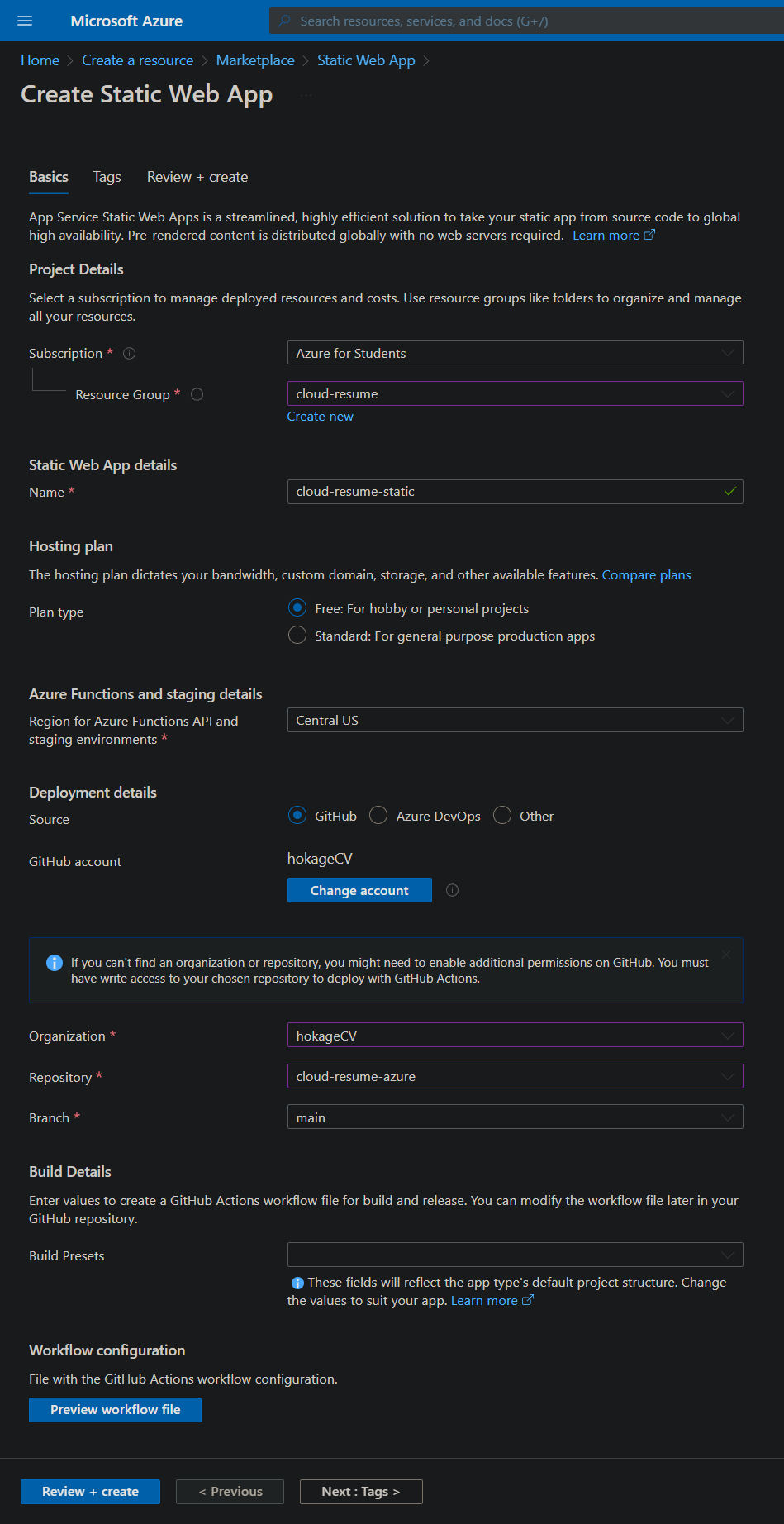Image resolution: width=784 pixels, height=1524 pixels.
Task: Open the hamburger portal menu
Action: [25, 21]
